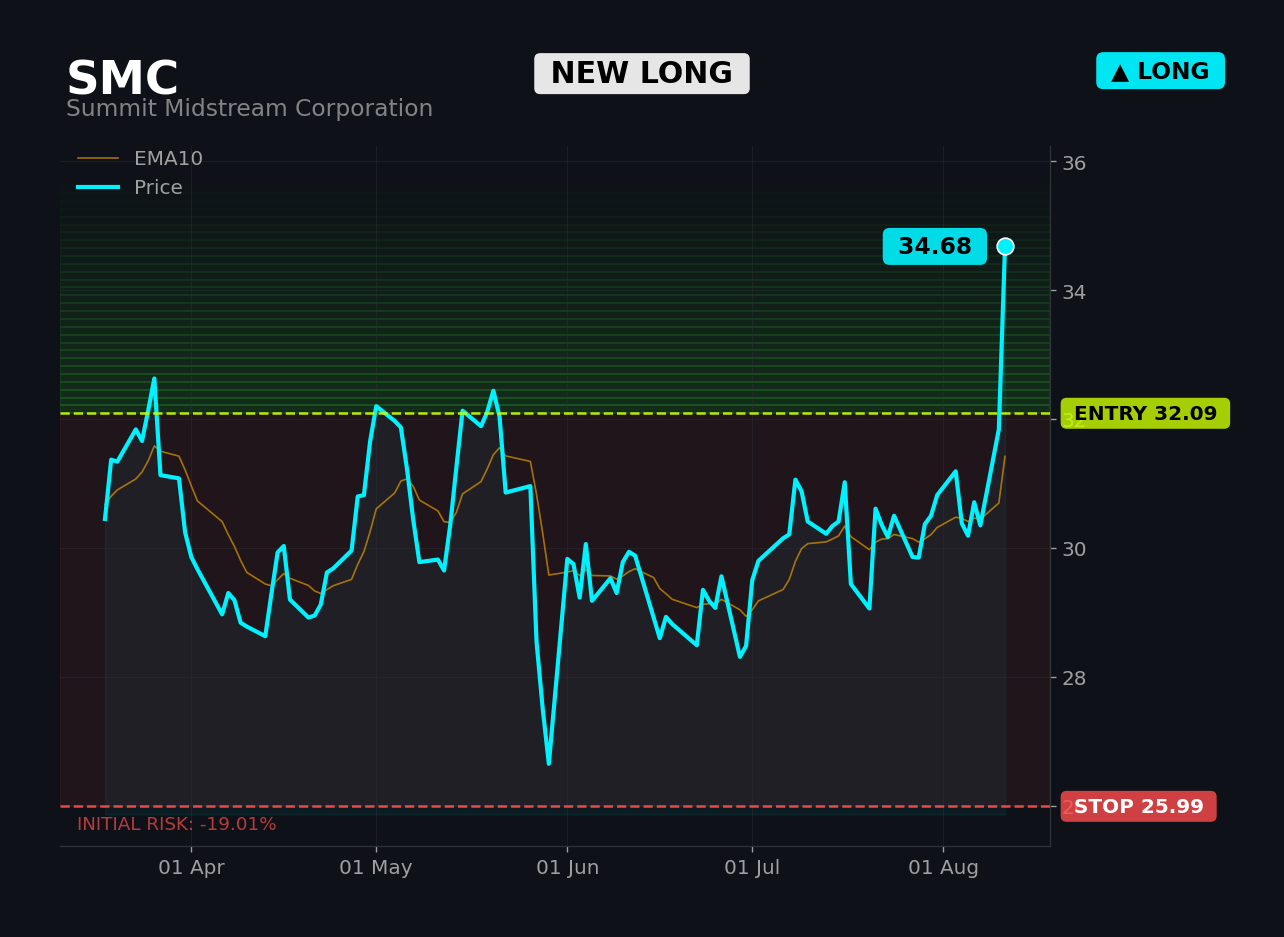Click the ENTRY 32.09 level tag
Screen dimensions: 1284x937
click(x=1145, y=414)
